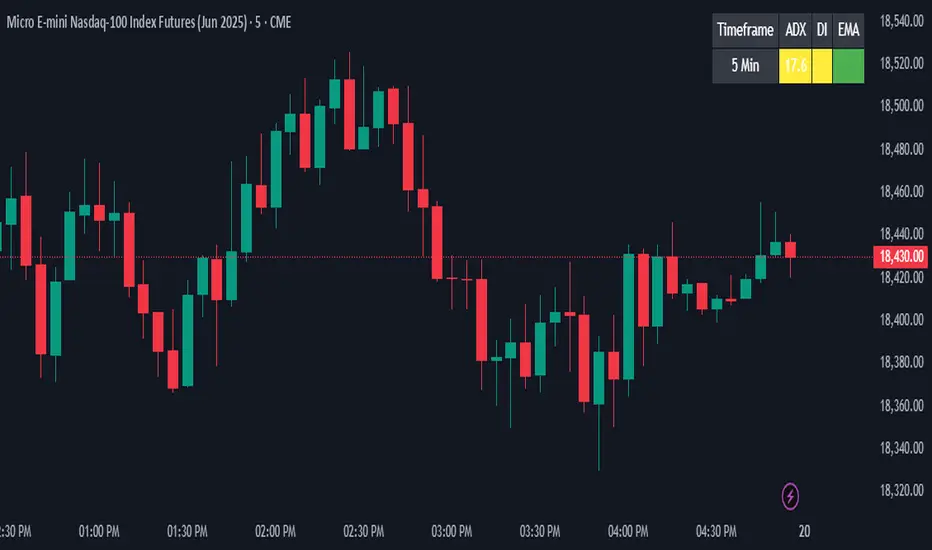Click the 18,480.00 price axis label

(900, 149)
